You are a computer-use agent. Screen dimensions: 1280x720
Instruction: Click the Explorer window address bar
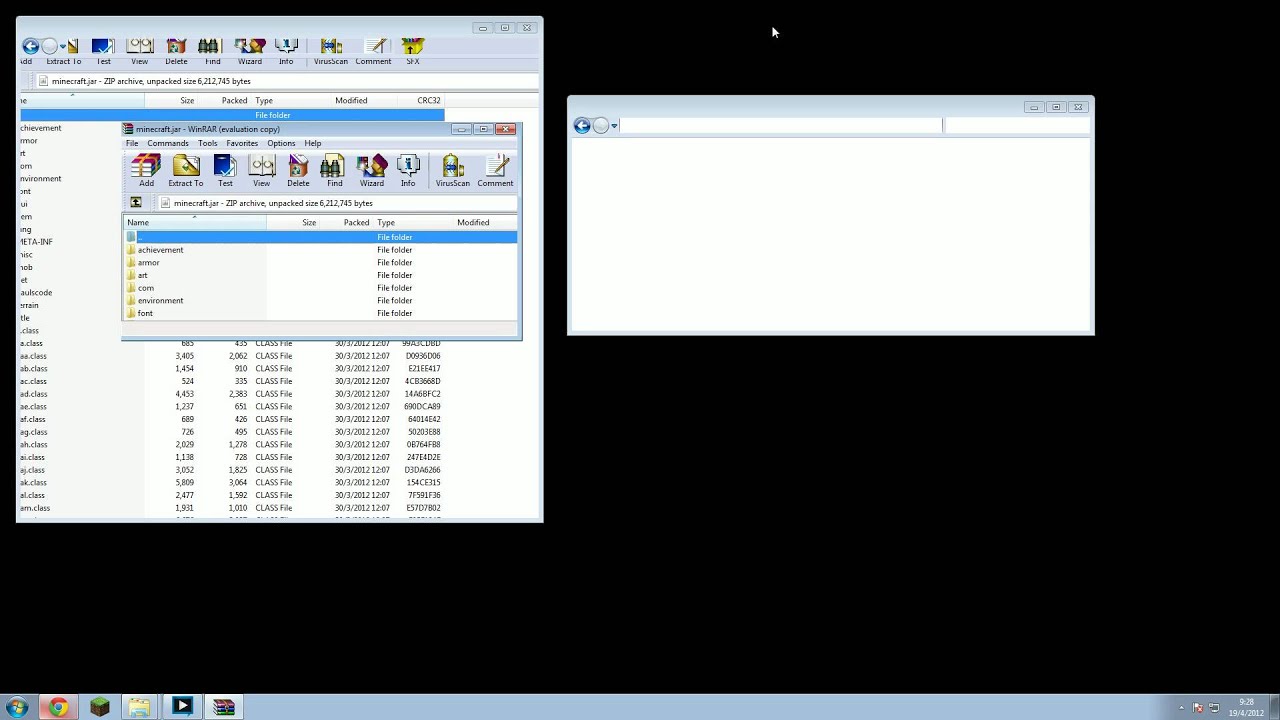[x=781, y=125]
